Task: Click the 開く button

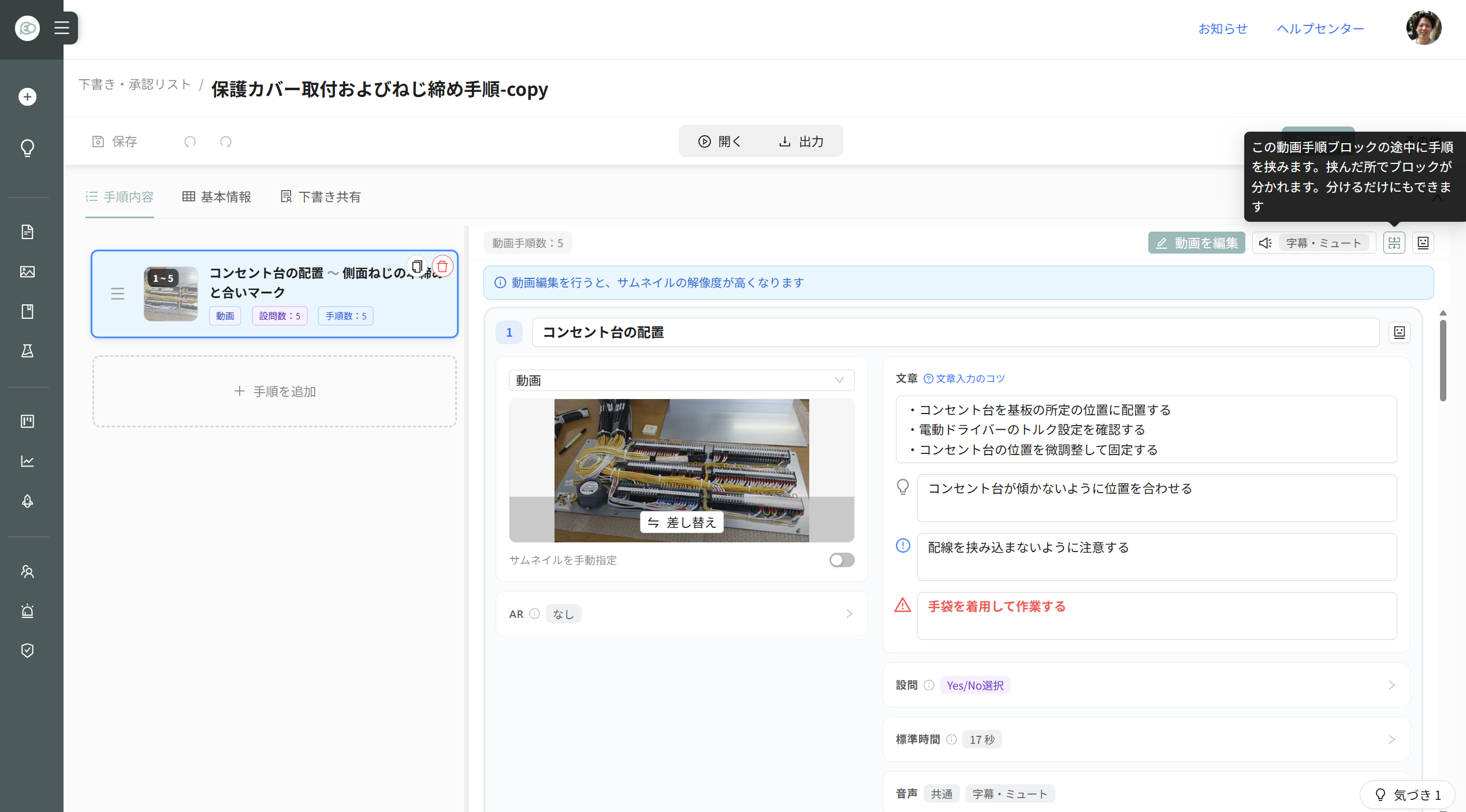Action: tap(719, 141)
